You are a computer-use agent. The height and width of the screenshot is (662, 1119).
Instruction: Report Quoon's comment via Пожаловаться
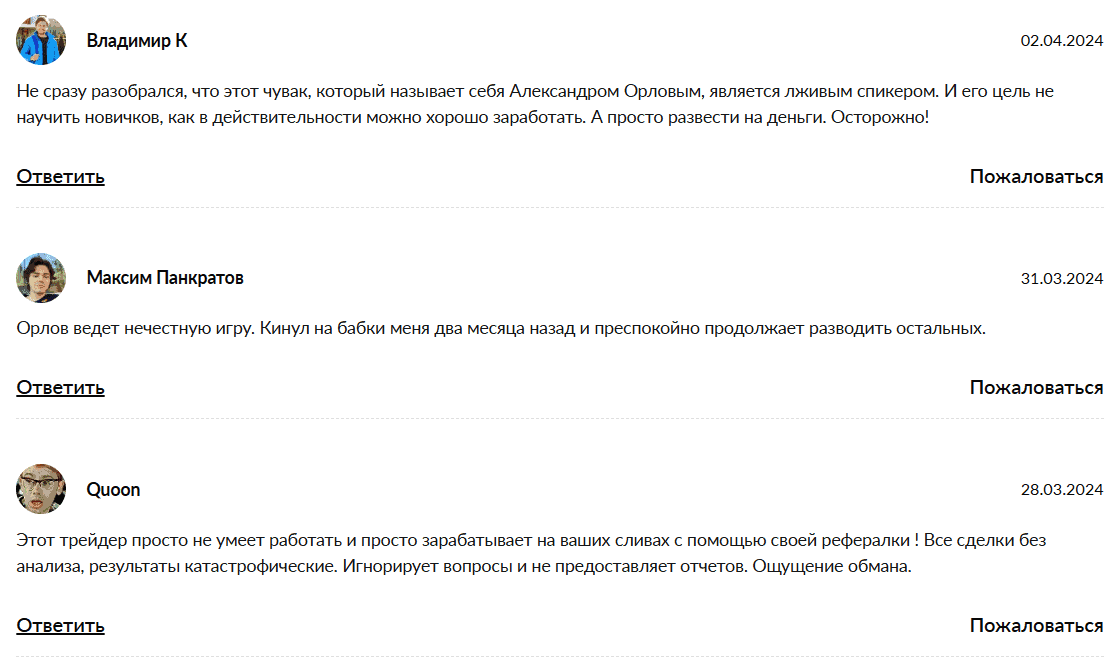tap(1036, 626)
